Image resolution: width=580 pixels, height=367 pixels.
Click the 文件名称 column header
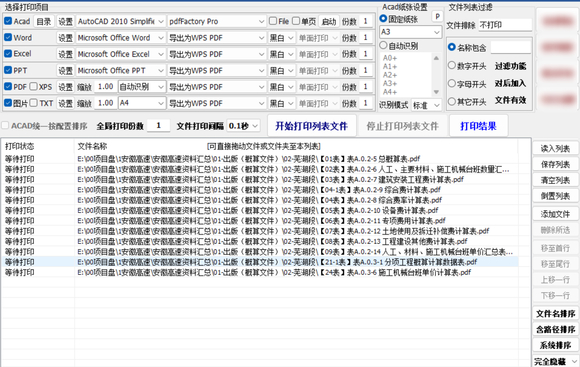click(x=296, y=146)
